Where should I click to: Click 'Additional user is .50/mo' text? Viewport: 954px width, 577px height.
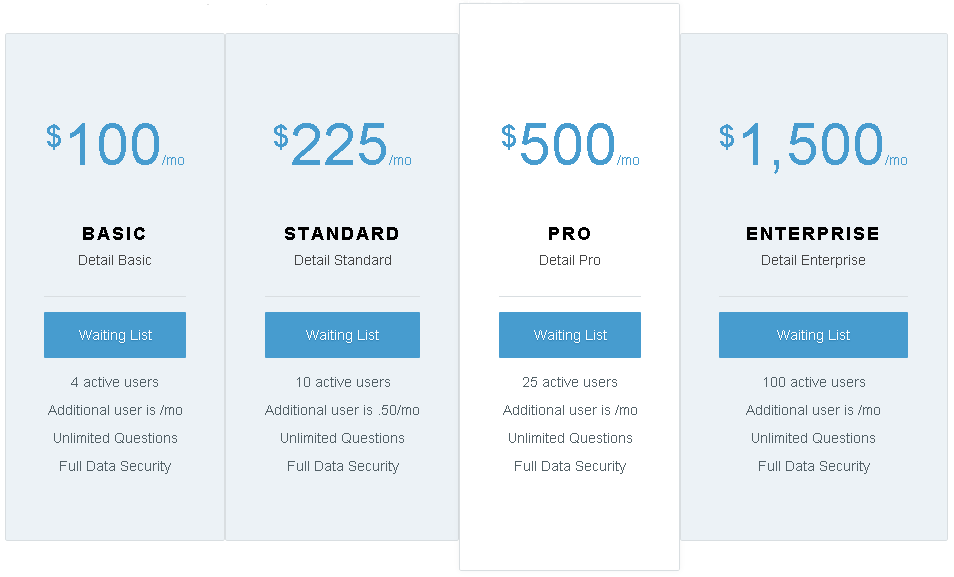tap(343, 410)
